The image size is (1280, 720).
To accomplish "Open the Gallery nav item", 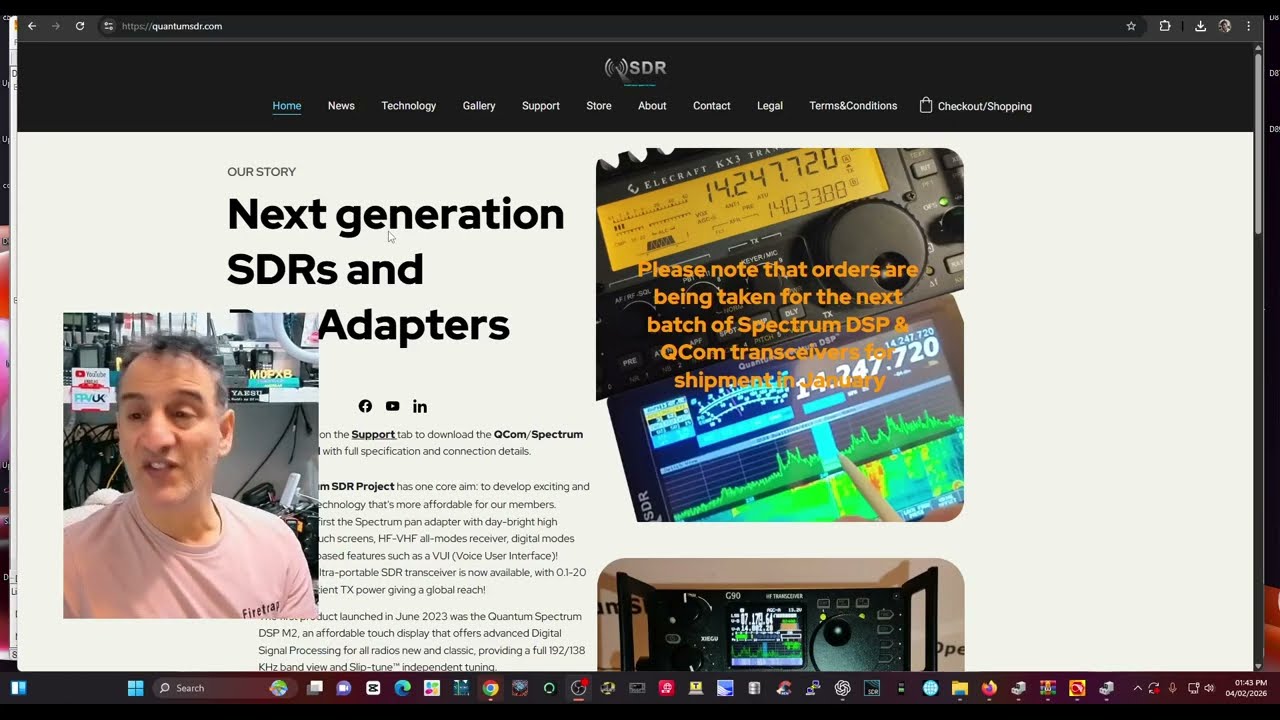I will point(479,106).
